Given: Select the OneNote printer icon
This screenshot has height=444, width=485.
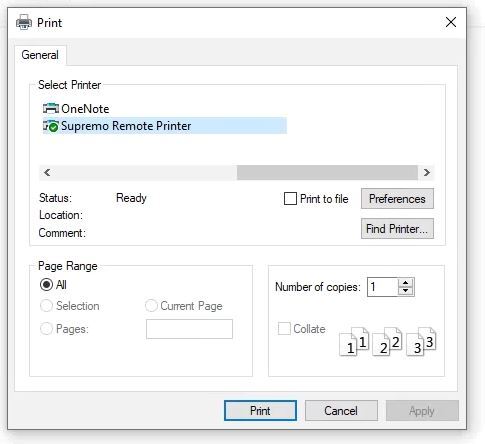Looking at the screenshot, I should click(x=51, y=109).
